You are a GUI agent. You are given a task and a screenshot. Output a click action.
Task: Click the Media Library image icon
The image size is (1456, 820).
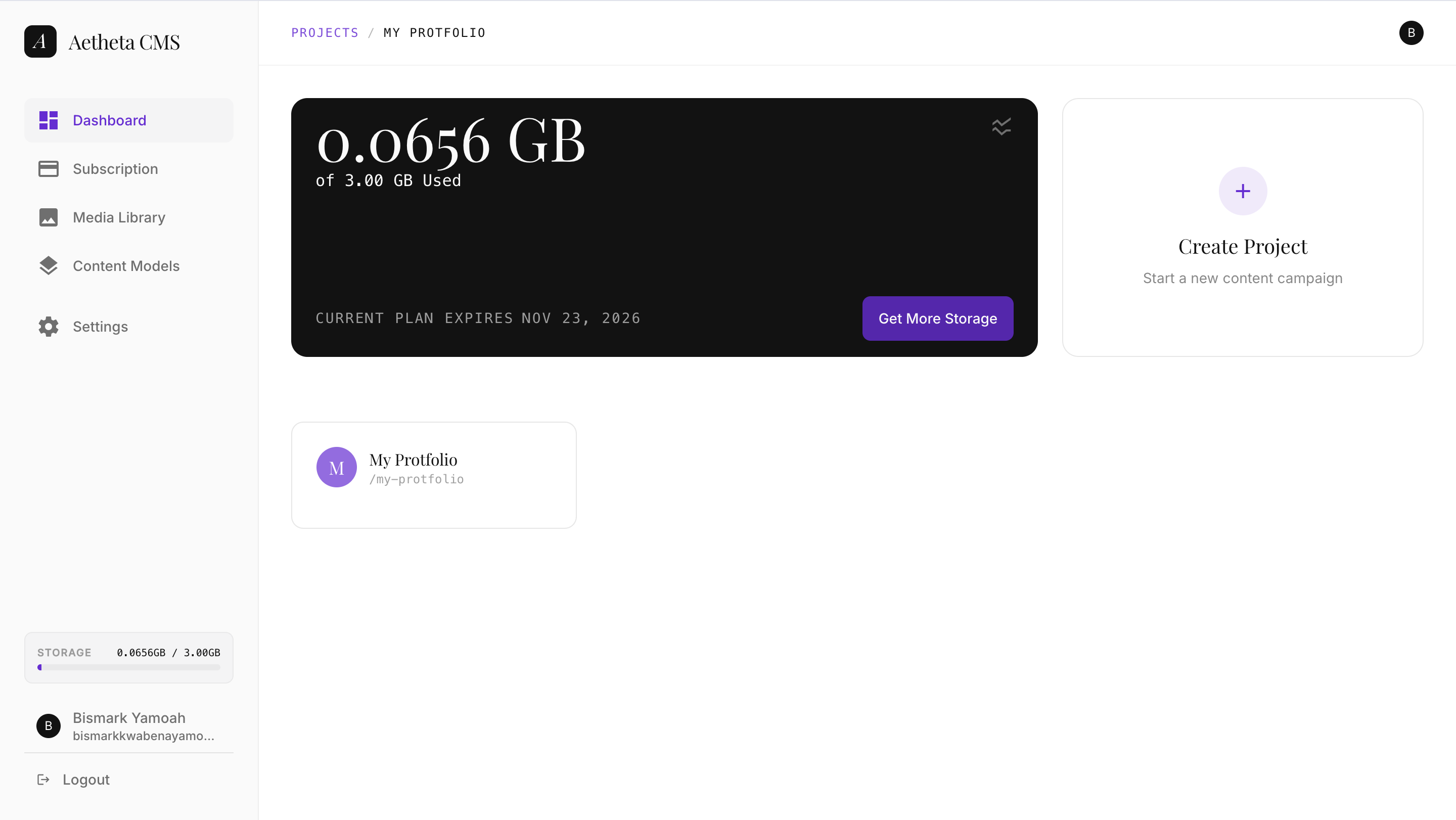(x=48, y=217)
